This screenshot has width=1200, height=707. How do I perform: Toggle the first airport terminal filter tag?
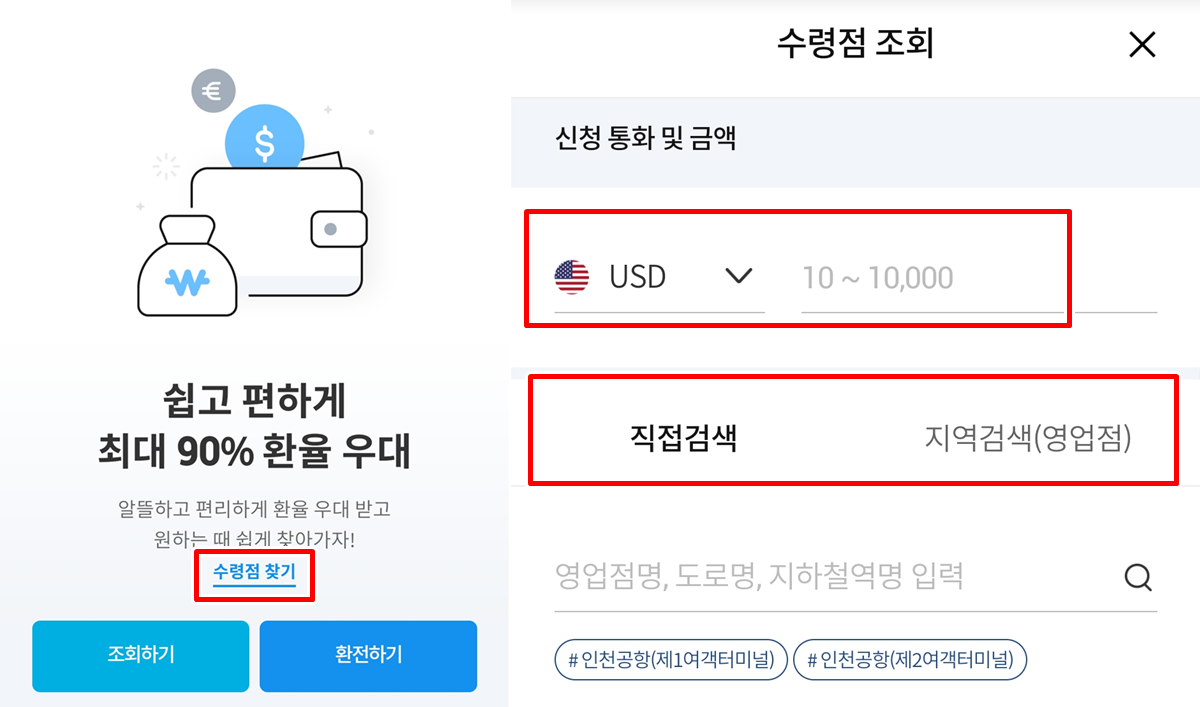pyautogui.click(x=670, y=659)
